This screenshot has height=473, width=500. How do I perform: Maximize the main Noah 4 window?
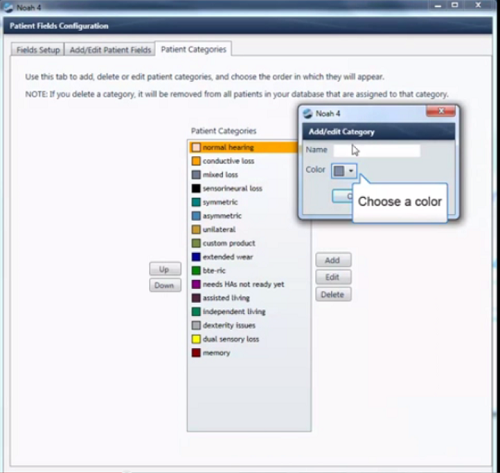(455, 5)
